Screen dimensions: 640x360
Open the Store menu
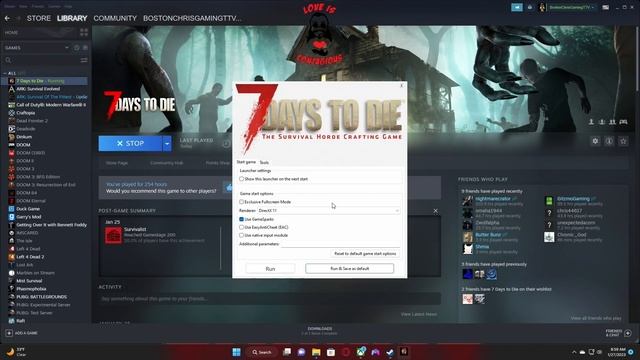coord(39,18)
